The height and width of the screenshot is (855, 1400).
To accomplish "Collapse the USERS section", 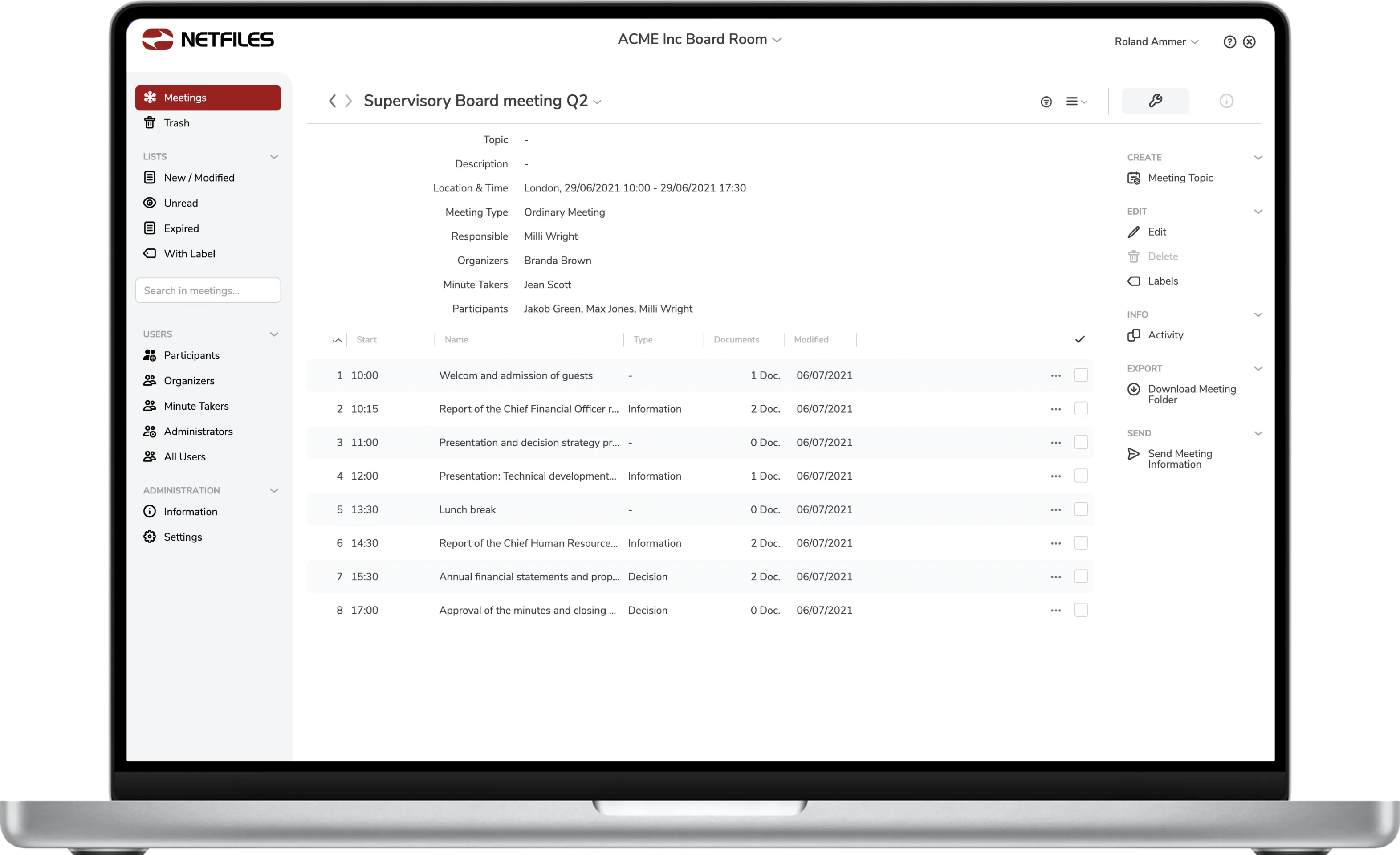I will (274, 334).
